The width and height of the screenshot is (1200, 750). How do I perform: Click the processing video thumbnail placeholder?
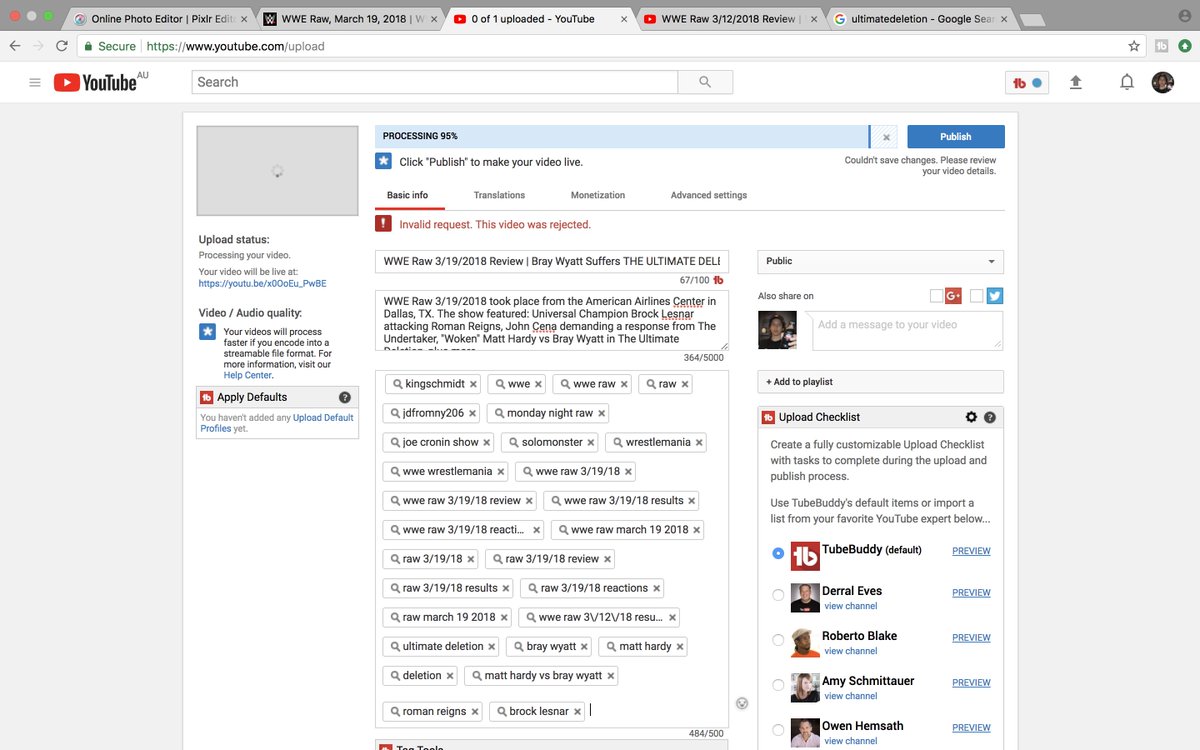coord(277,171)
